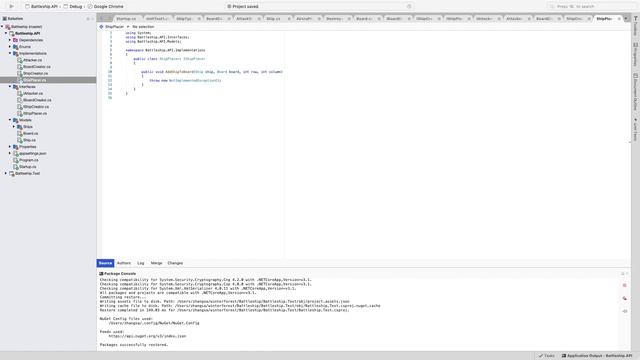This screenshot has width=640, height=360.
Task: Open the Document Outline side pad
Action: [636, 92]
